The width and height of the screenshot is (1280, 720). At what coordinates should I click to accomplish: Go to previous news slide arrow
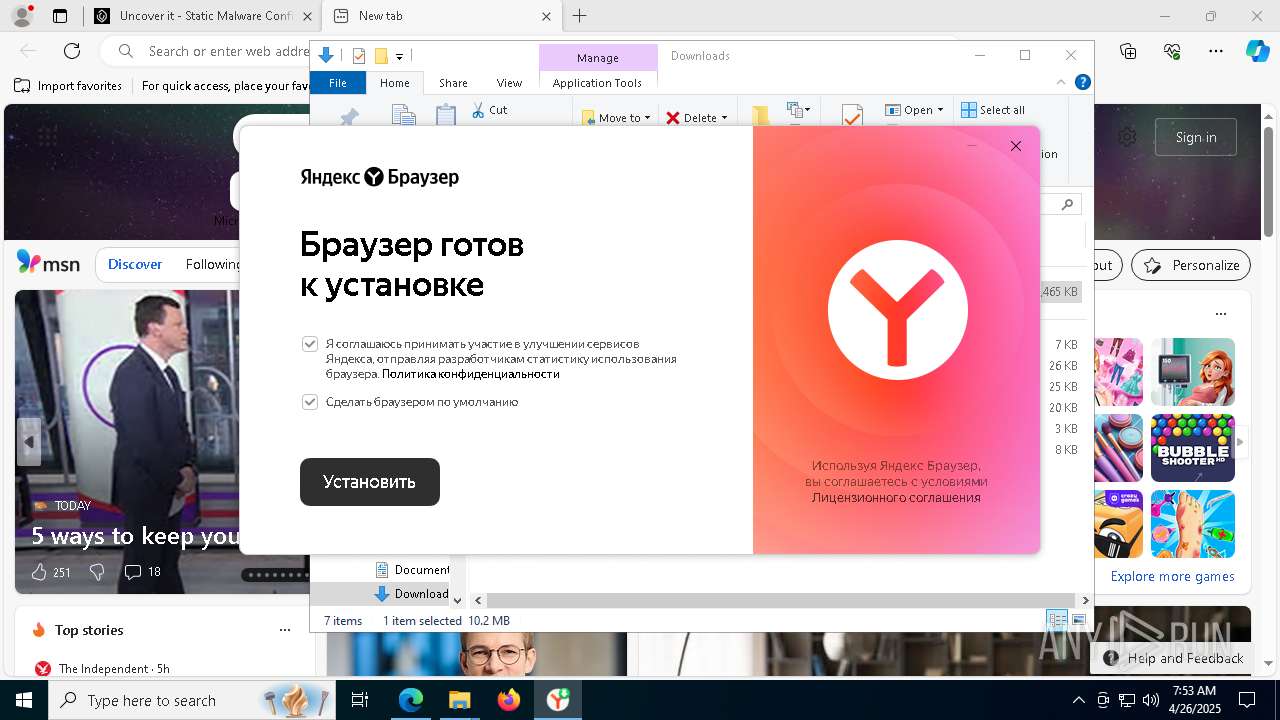point(29,441)
